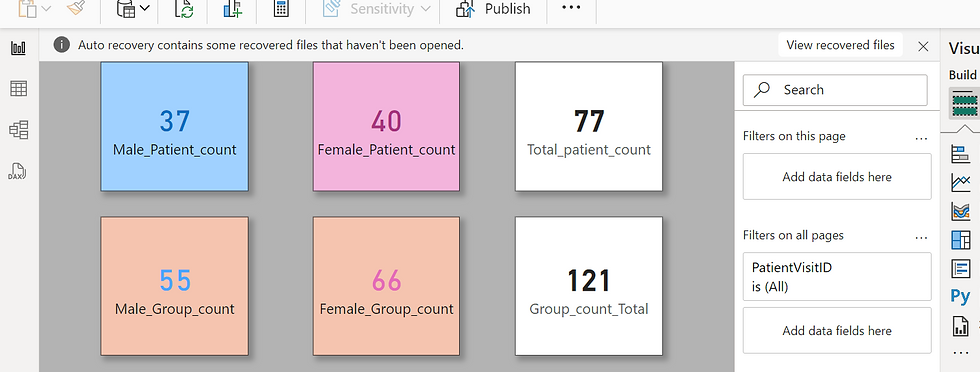Choose the stacked bar chart visual

pos(960,153)
